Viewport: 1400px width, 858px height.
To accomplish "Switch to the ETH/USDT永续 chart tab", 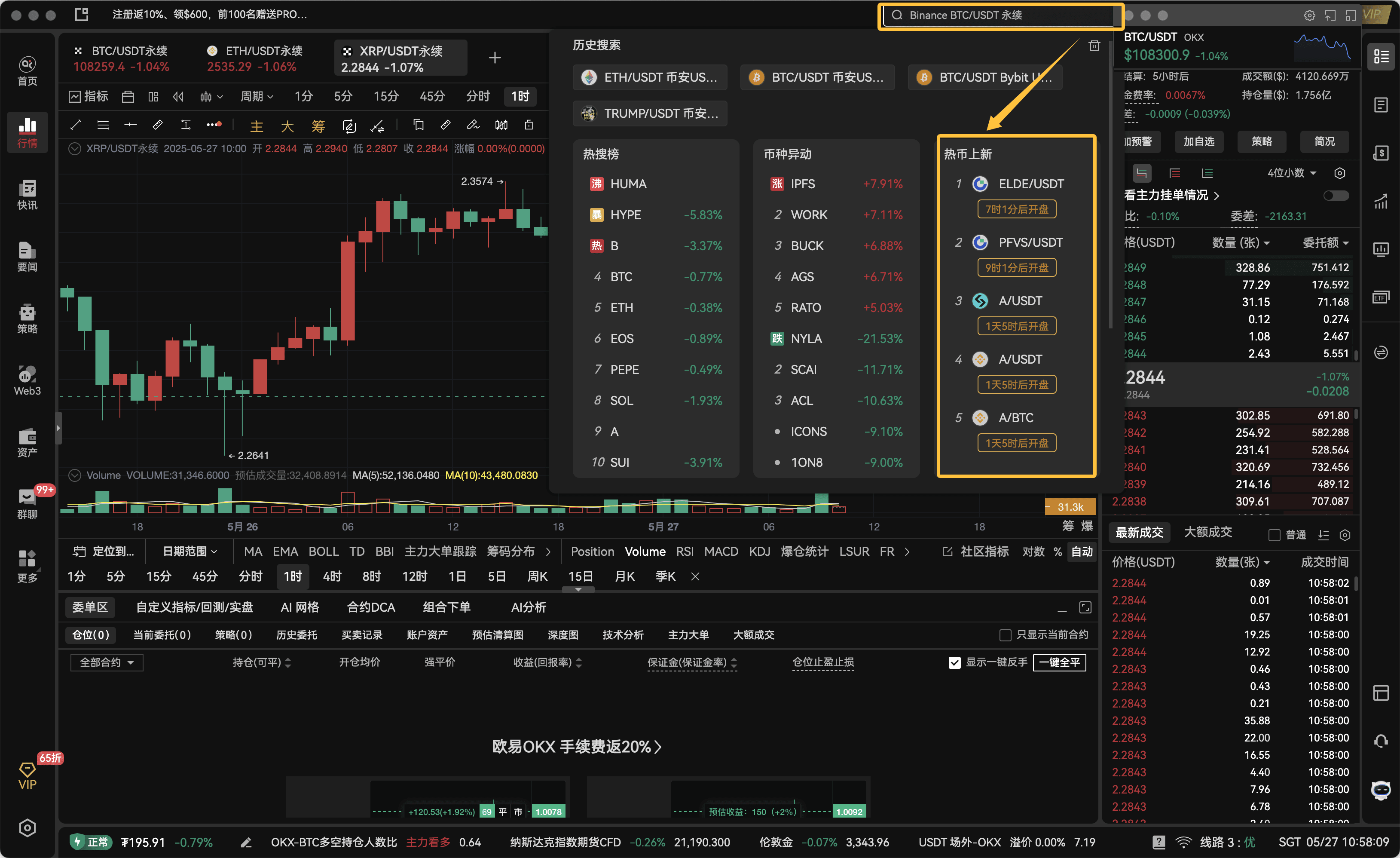I will [x=254, y=58].
